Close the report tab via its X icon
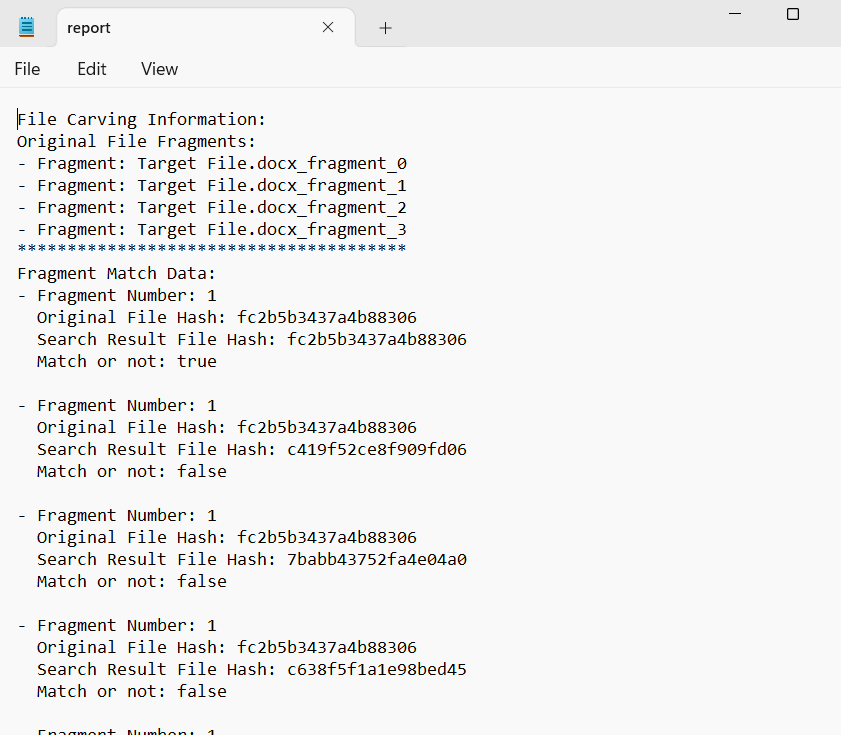The width and height of the screenshot is (841, 735). click(x=328, y=28)
